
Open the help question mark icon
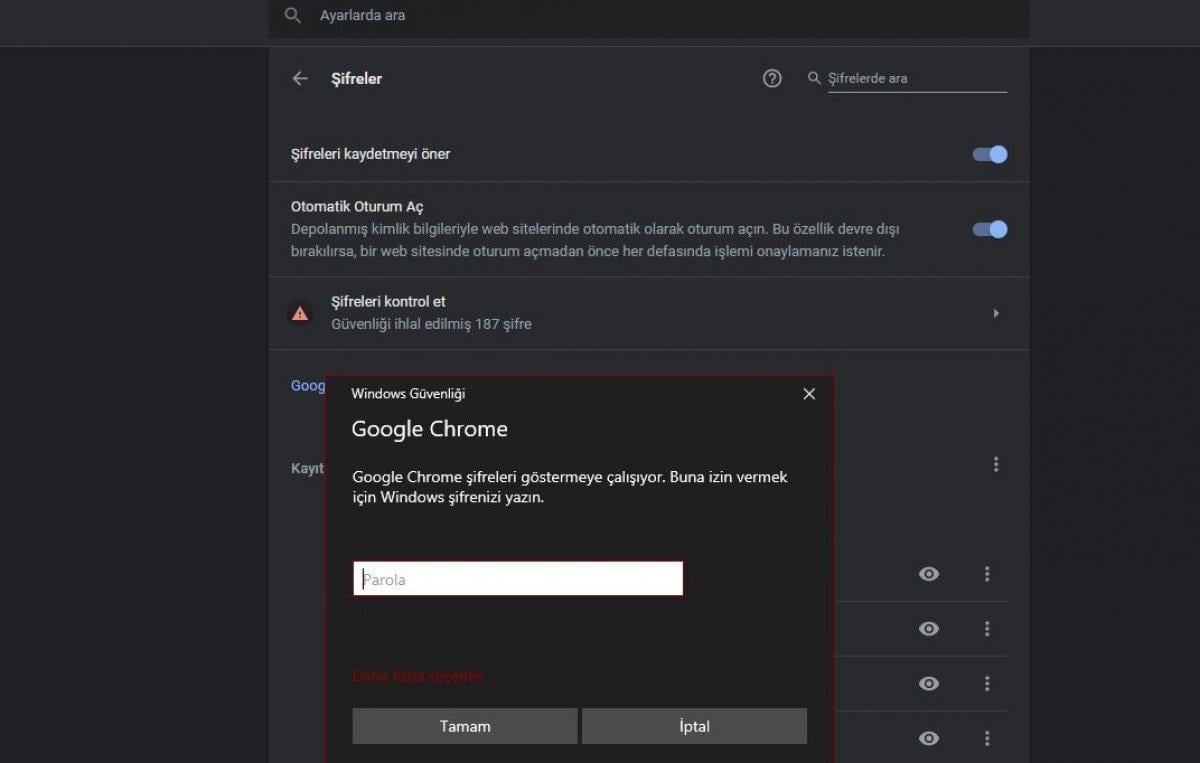coord(772,78)
